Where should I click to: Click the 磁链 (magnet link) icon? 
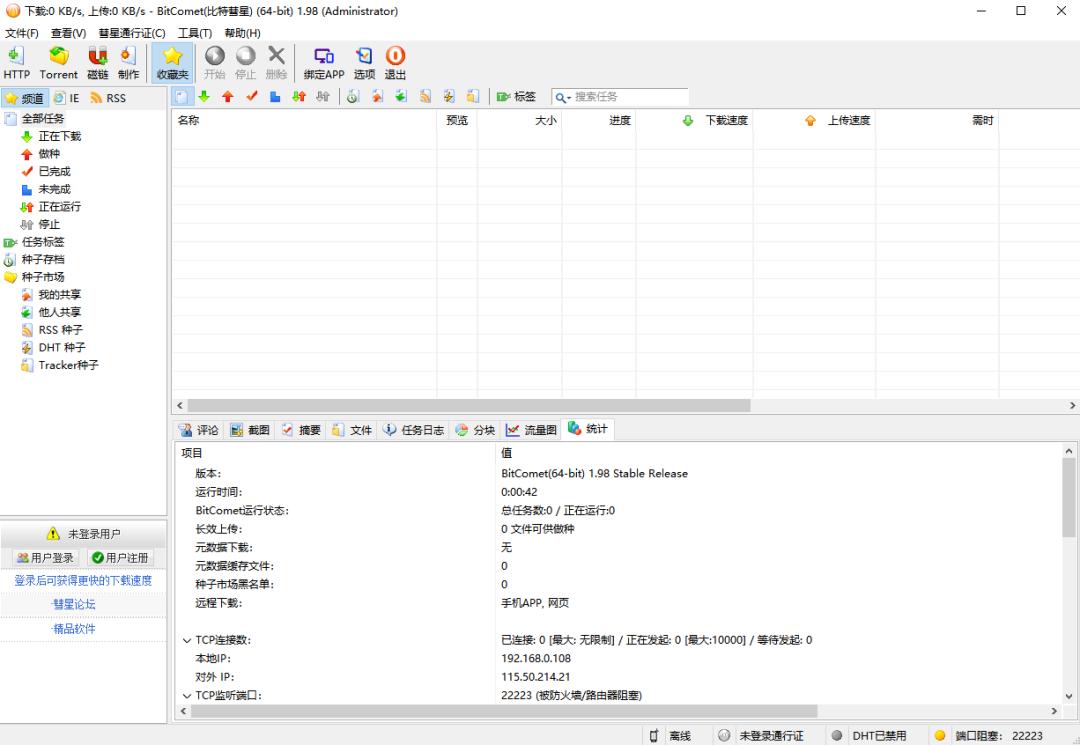97,62
